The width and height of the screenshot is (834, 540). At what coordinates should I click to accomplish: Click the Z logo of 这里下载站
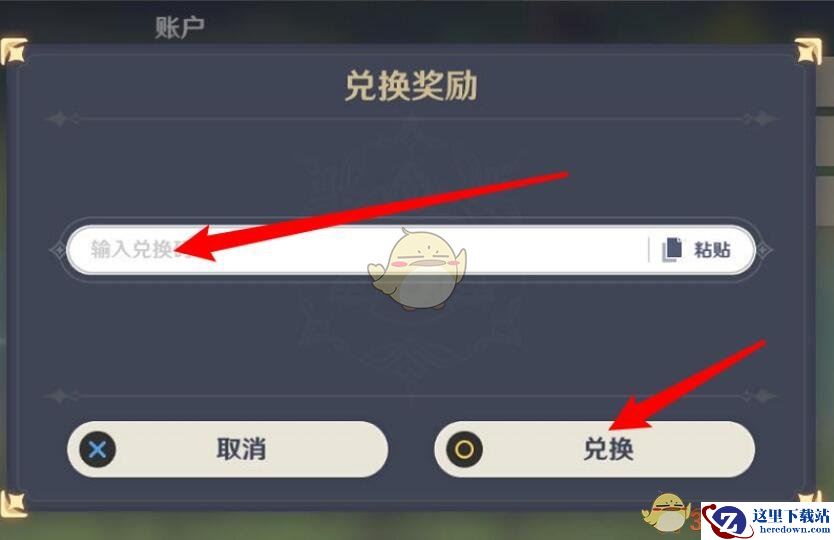pyautogui.click(x=726, y=521)
